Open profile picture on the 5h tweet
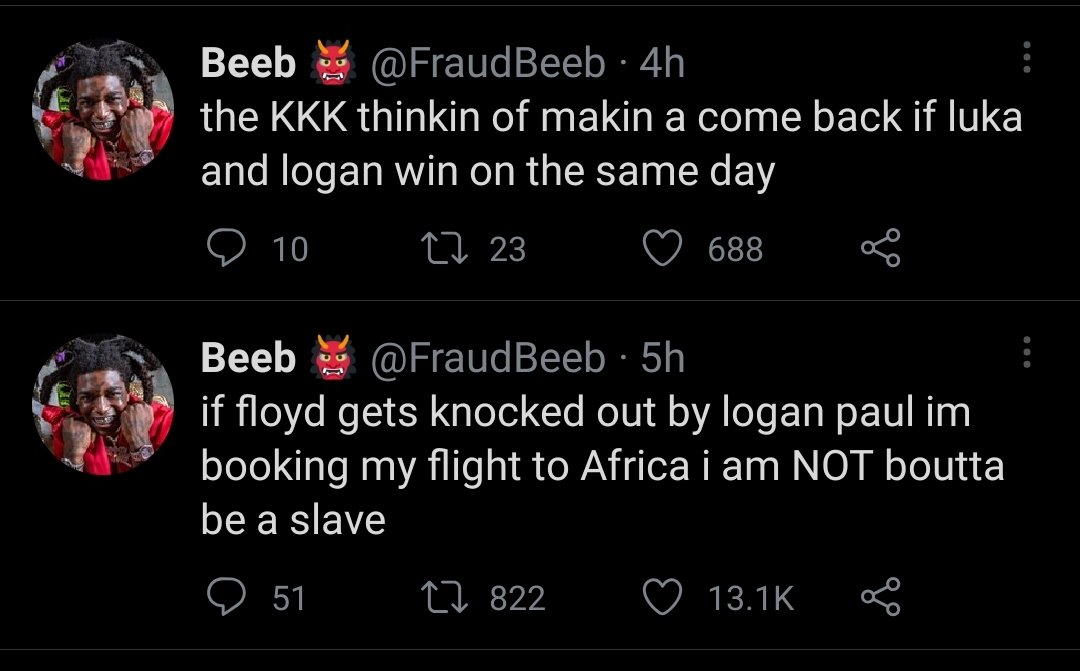This screenshot has height=671, width=1080. click(x=104, y=403)
